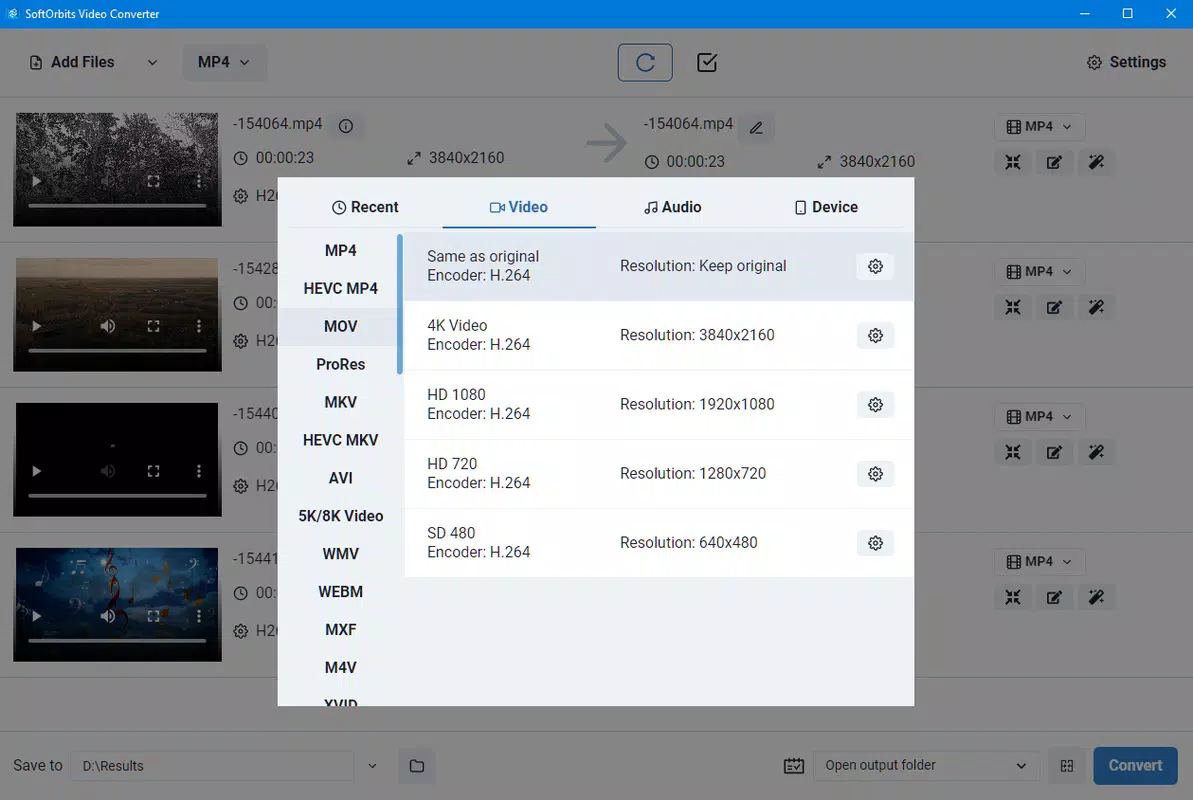This screenshot has width=1193, height=800.
Task: Click the compress icon on fourth video row
Action: tap(1013, 598)
